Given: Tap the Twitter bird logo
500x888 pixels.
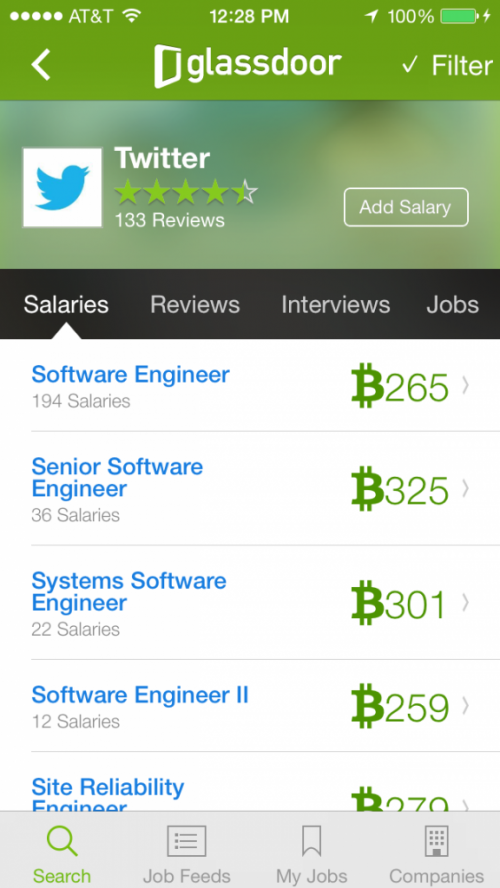Looking at the screenshot, I should 62,187.
